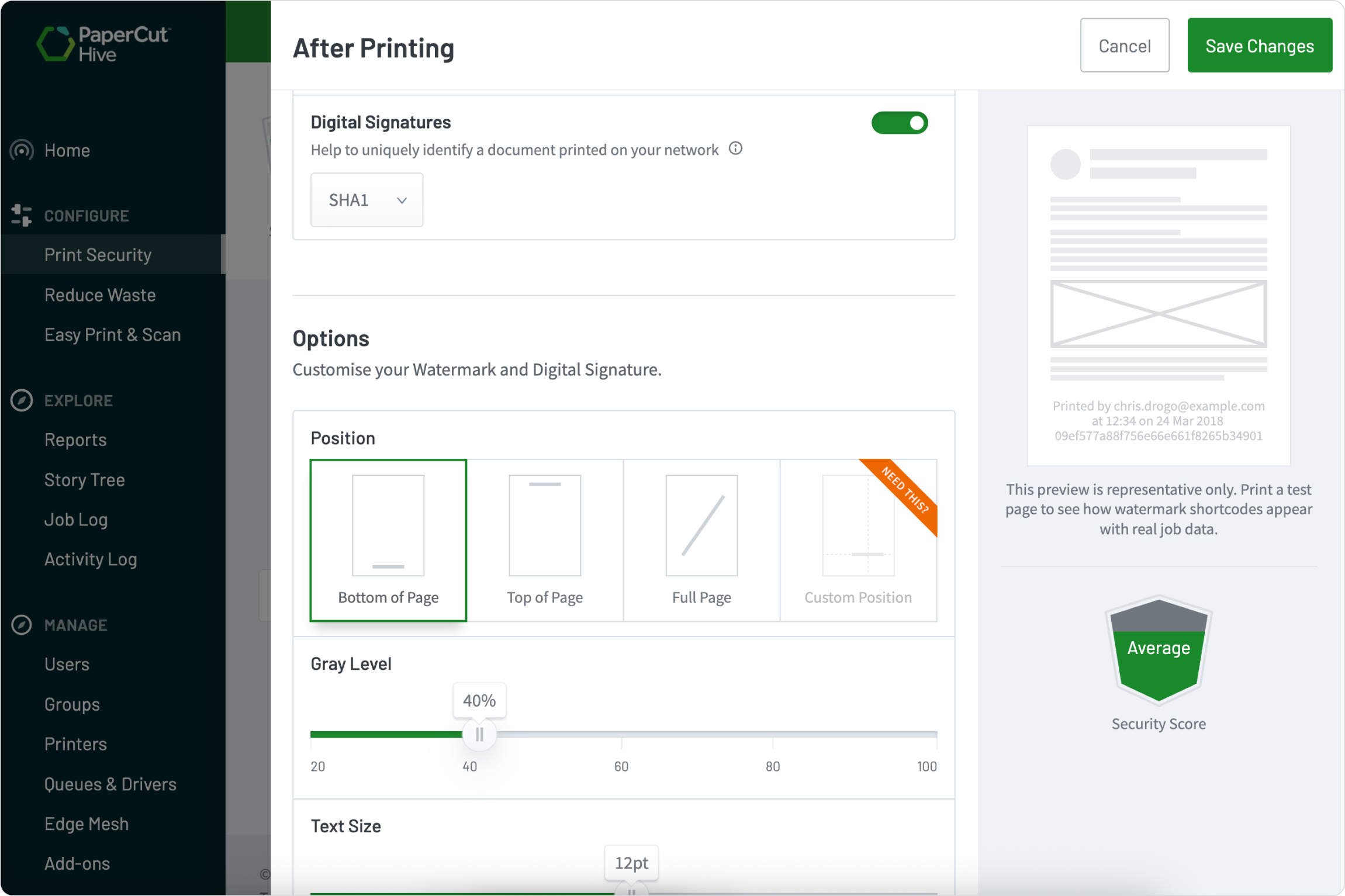Select the Bottom of Page position option
The width and height of the screenshot is (1345, 896).
tap(388, 539)
